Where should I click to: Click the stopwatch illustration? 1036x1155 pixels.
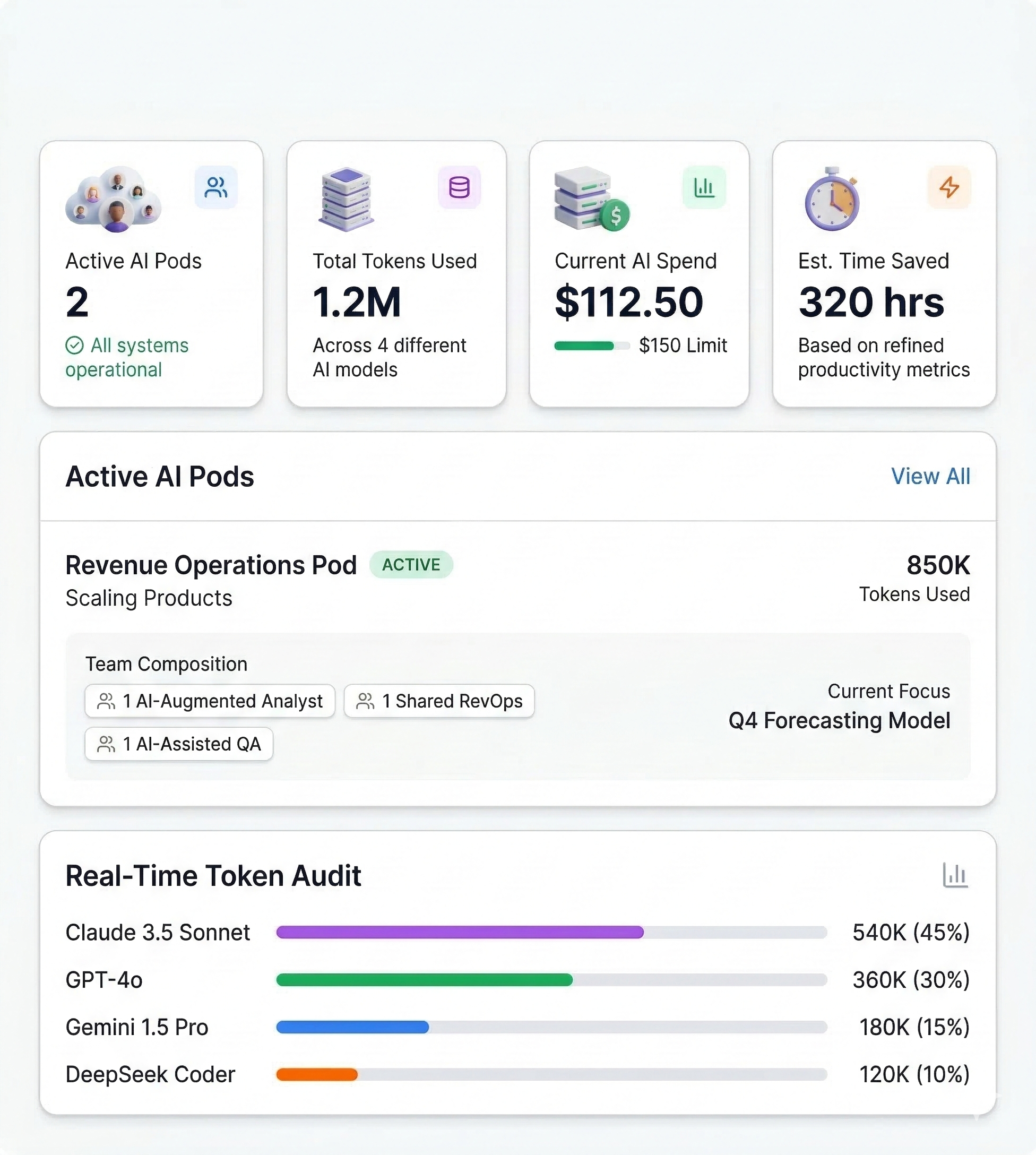832,199
